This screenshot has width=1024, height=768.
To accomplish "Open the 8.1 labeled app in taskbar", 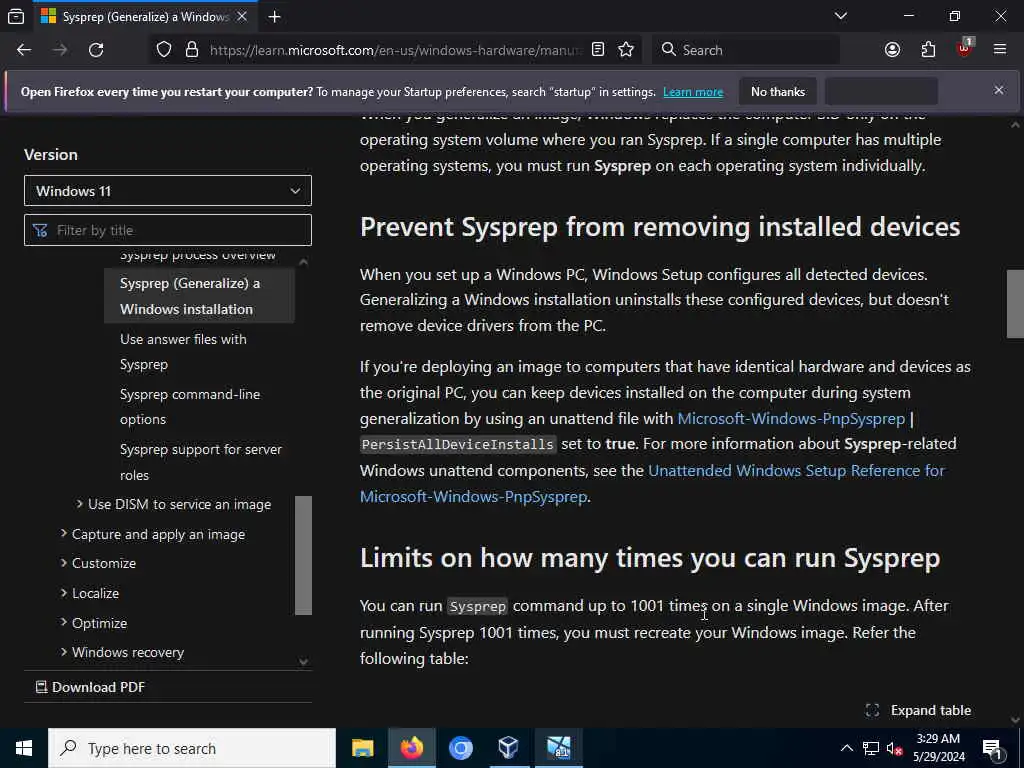I will [559, 748].
